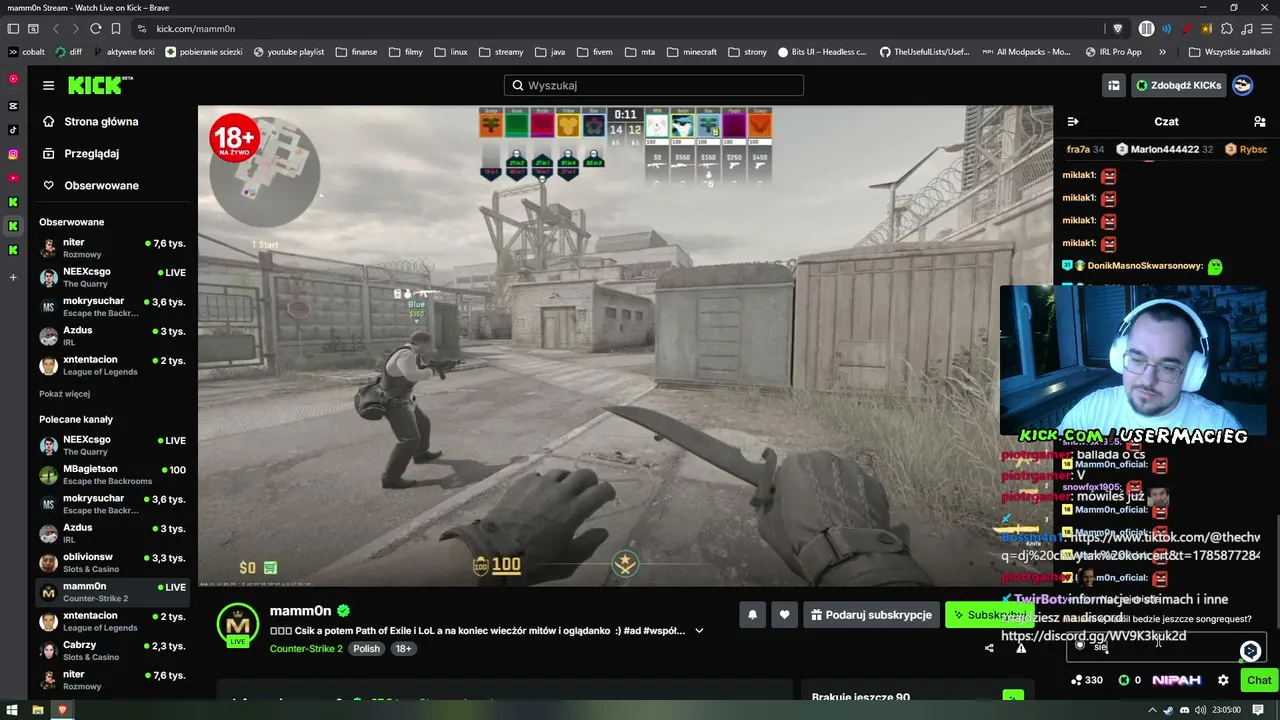
Task: Show hidden system tray icons
Action: click(1153, 710)
